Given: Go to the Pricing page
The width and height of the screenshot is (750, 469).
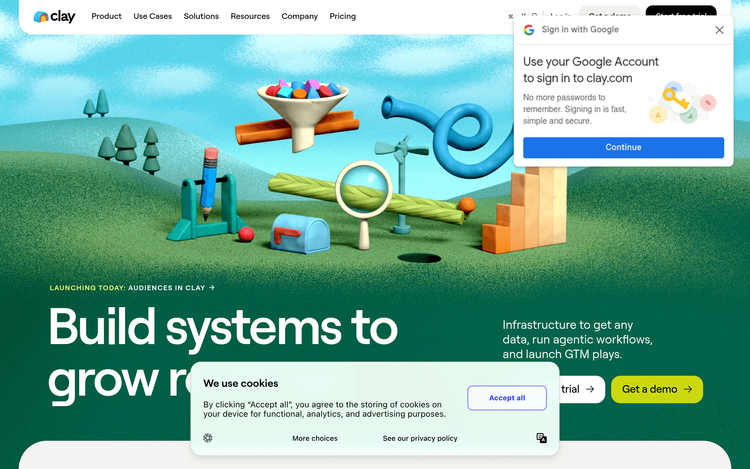Looking at the screenshot, I should [x=342, y=16].
